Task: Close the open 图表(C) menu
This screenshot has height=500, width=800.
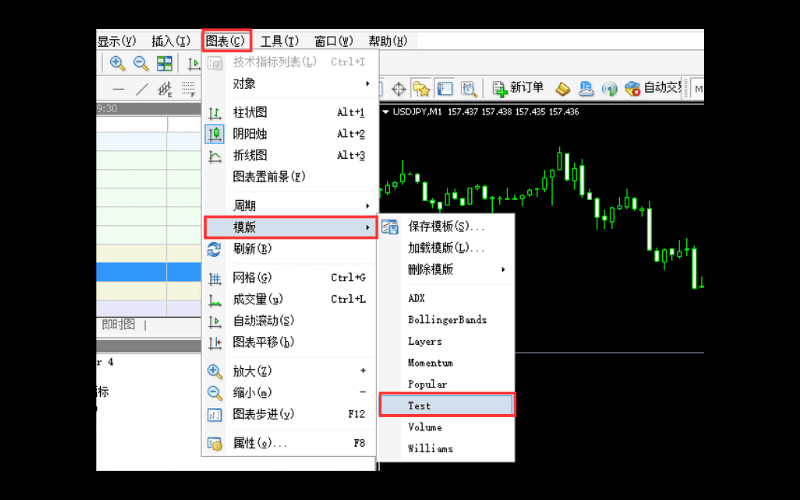Action: pos(227,41)
